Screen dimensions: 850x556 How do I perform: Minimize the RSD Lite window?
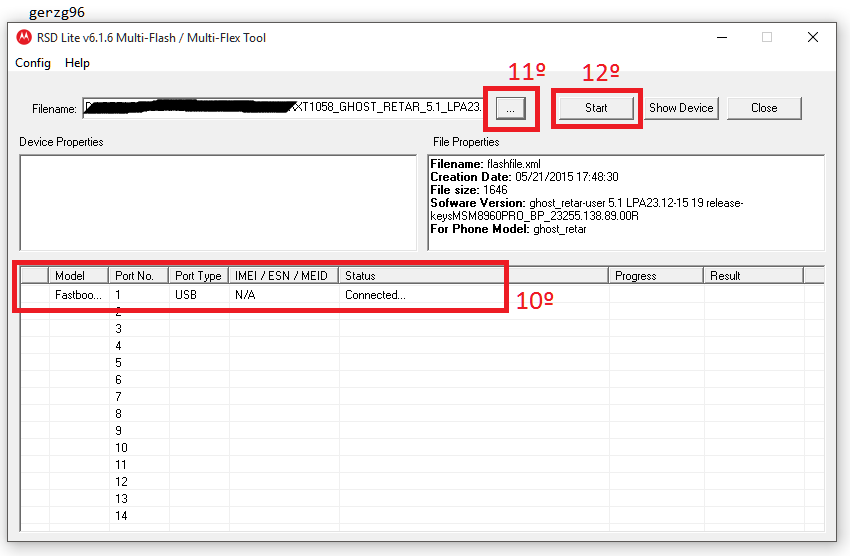point(721,38)
